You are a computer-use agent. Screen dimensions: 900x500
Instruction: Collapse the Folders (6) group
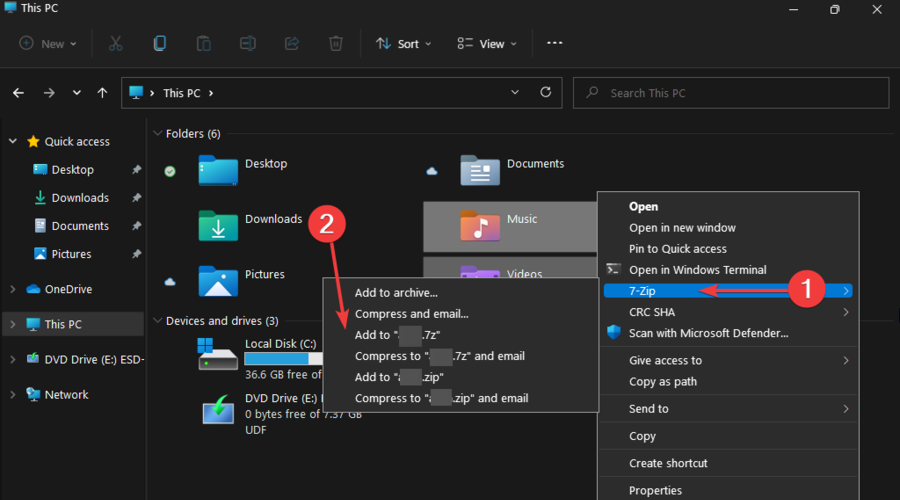click(157, 133)
